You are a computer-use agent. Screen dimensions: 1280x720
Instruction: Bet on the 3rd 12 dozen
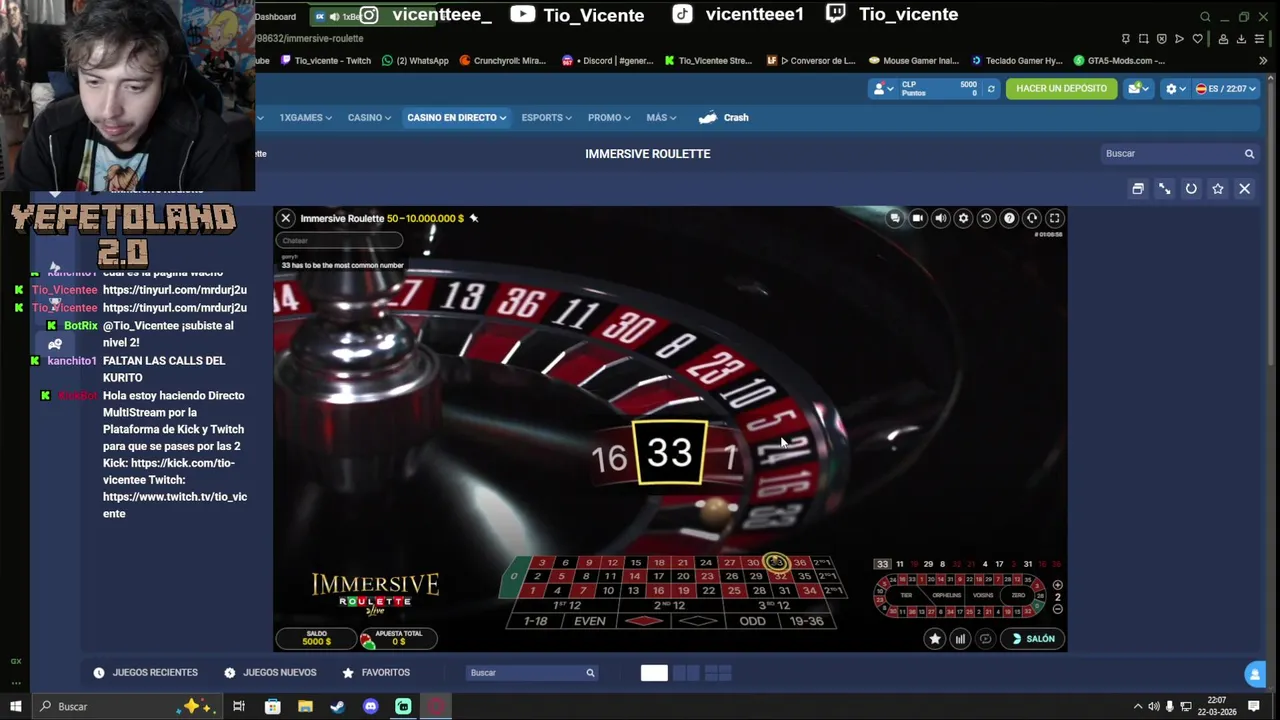[x=773, y=606]
